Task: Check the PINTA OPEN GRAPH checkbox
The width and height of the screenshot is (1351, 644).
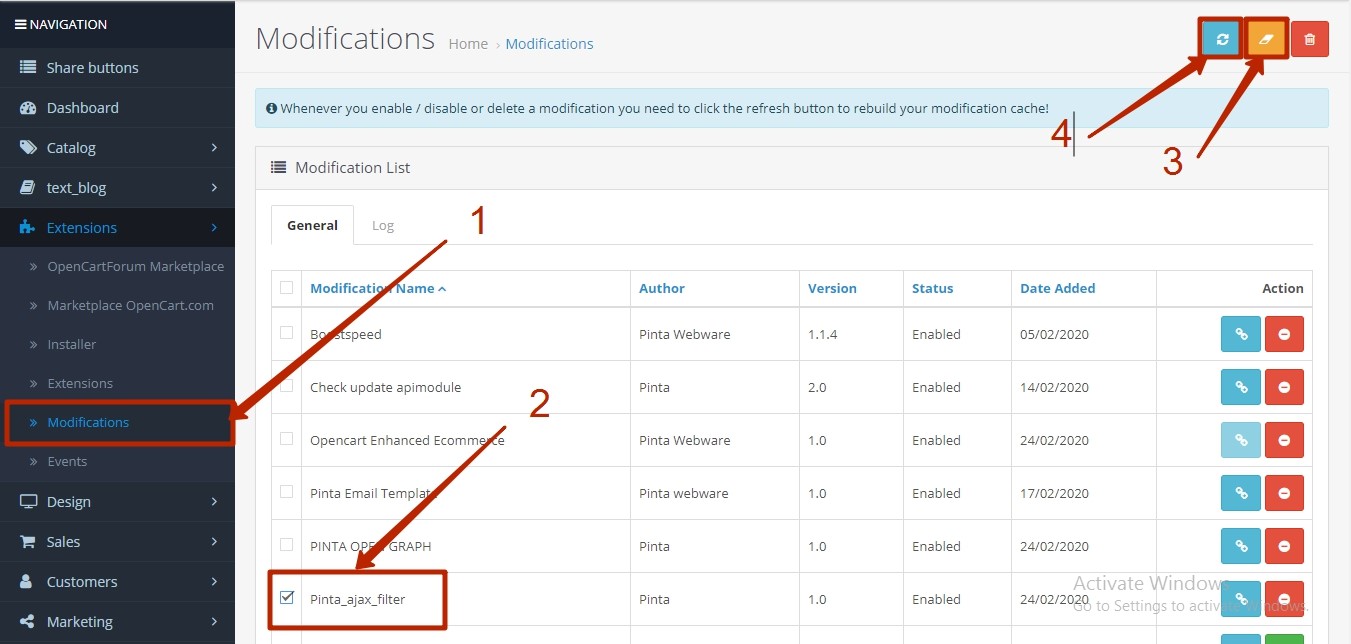Action: 287,544
